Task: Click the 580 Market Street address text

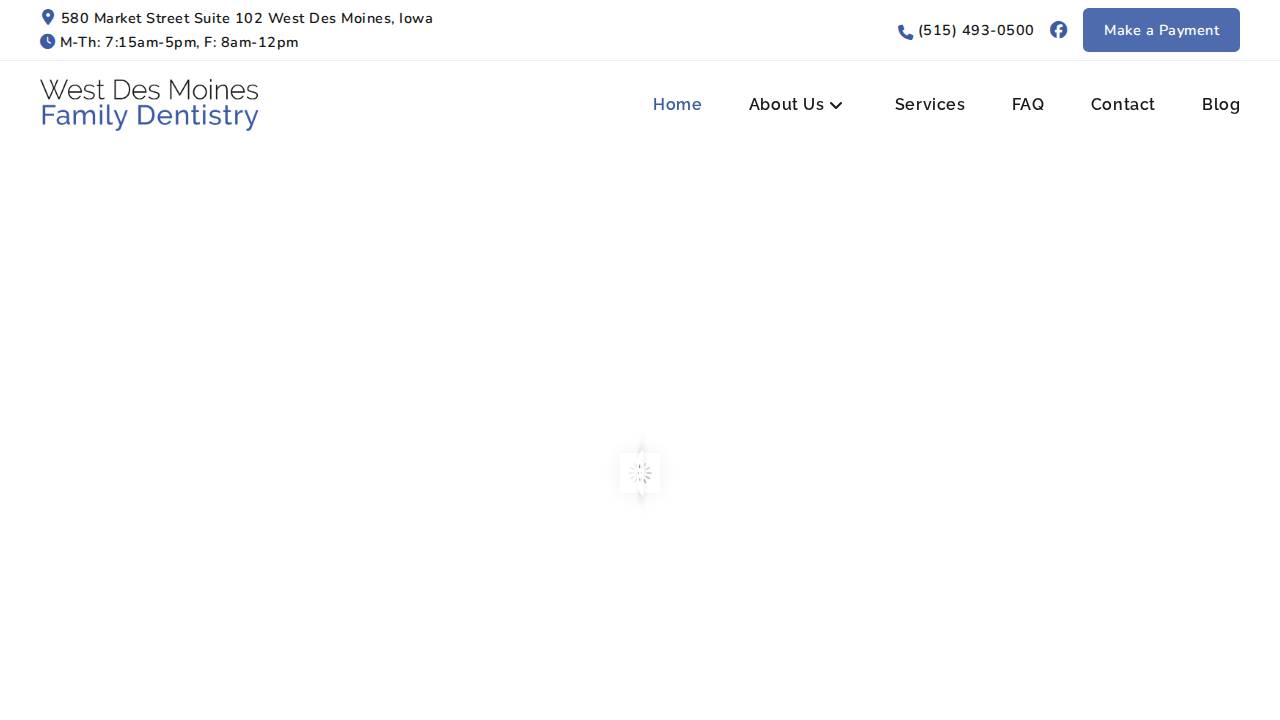Action: point(246,18)
